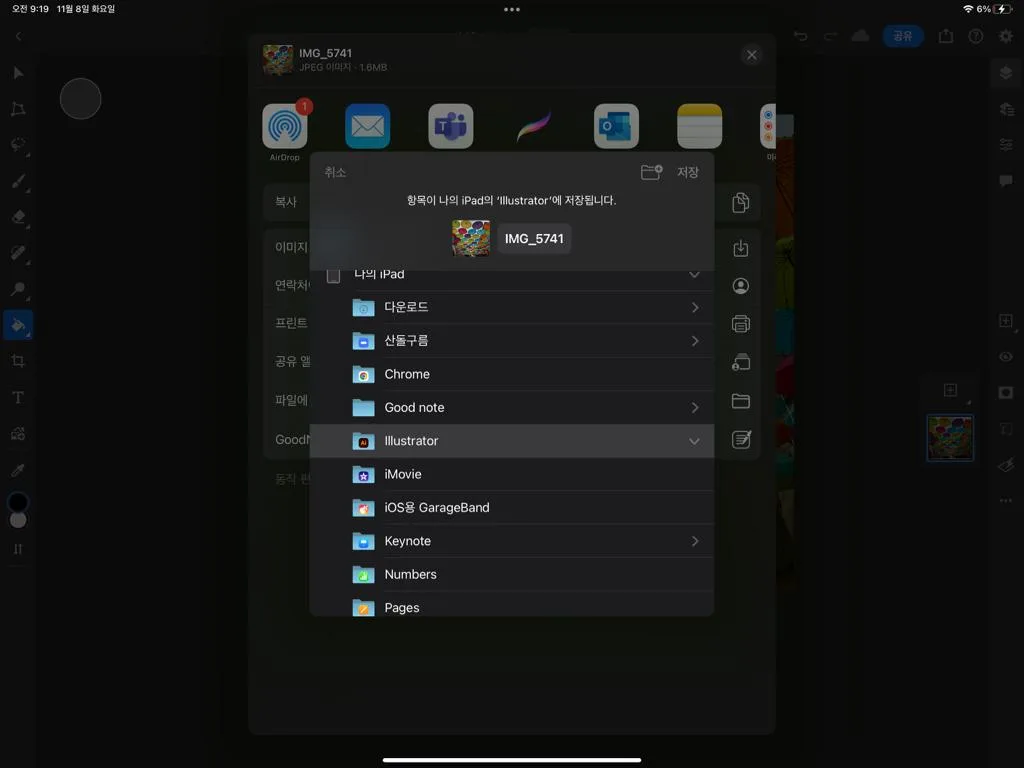
Task: Tap the brush size circle preview
Action: pos(80,99)
